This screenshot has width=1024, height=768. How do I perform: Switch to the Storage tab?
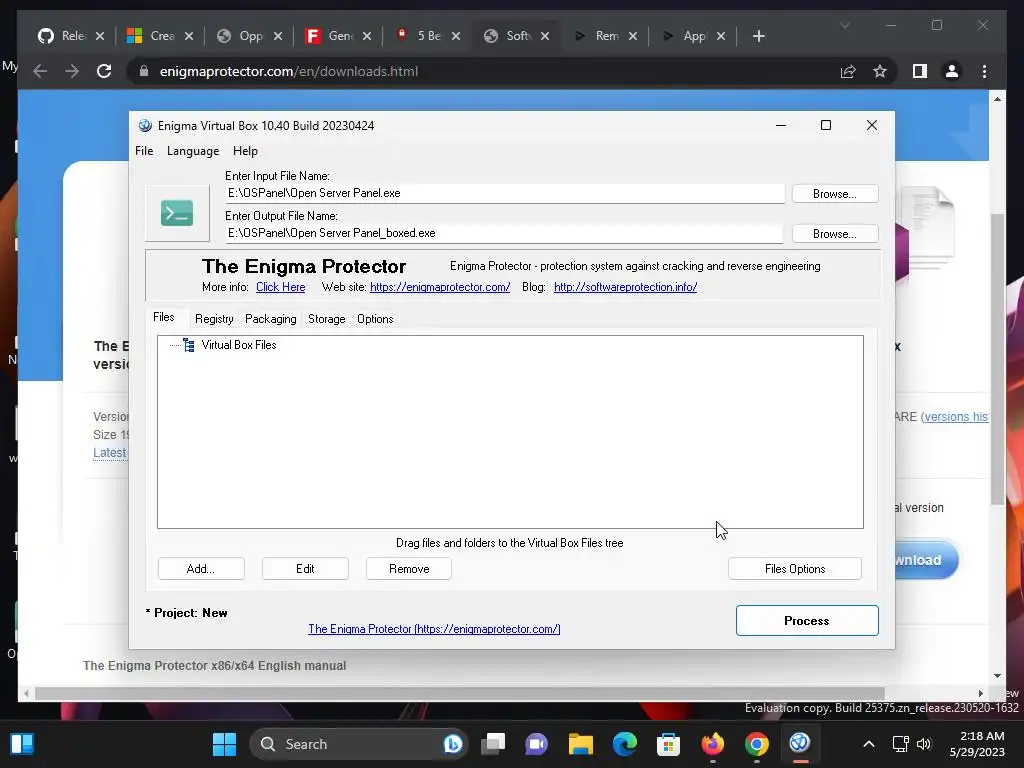point(327,319)
